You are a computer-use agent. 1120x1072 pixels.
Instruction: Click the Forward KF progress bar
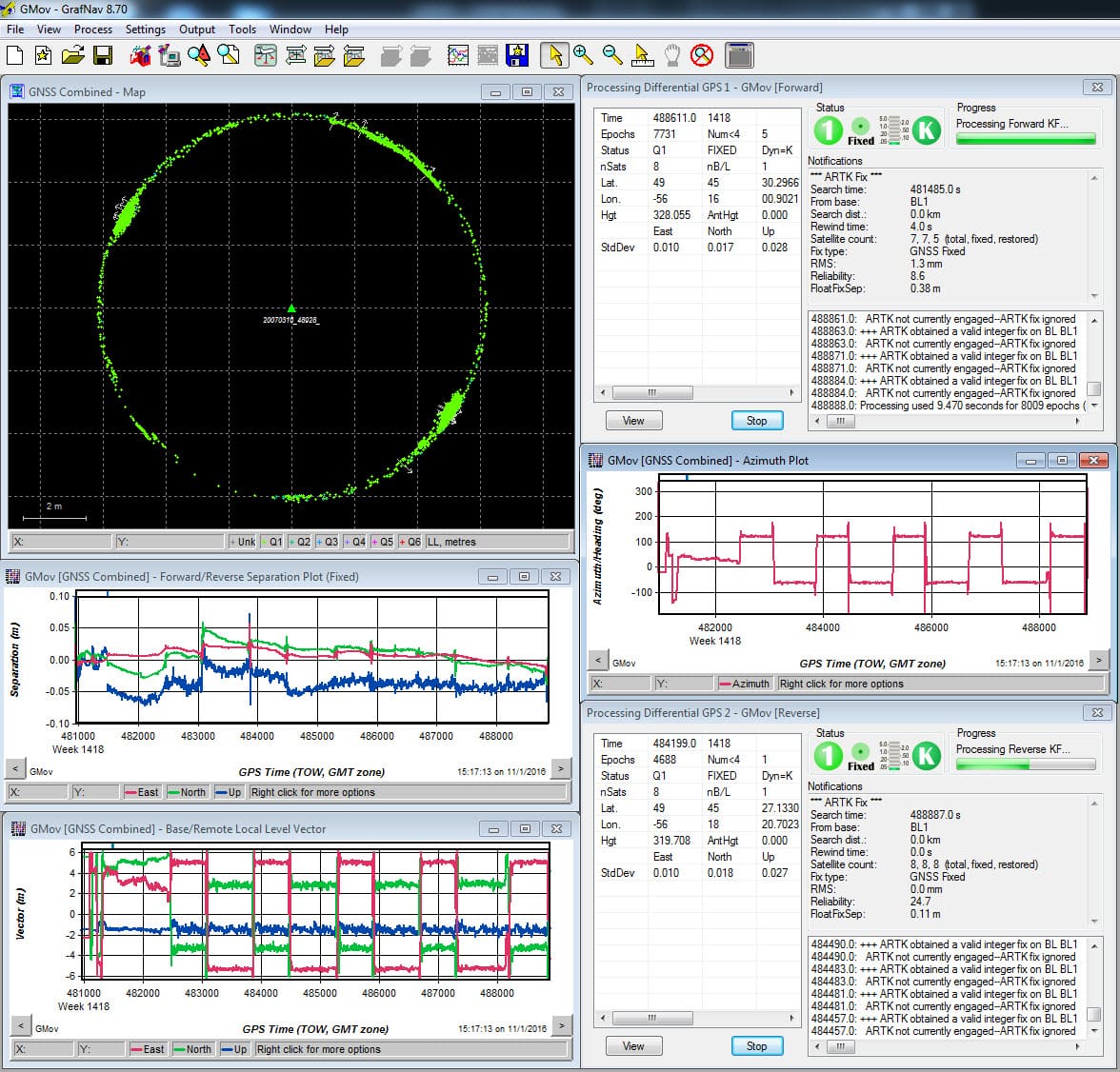[x=1026, y=139]
